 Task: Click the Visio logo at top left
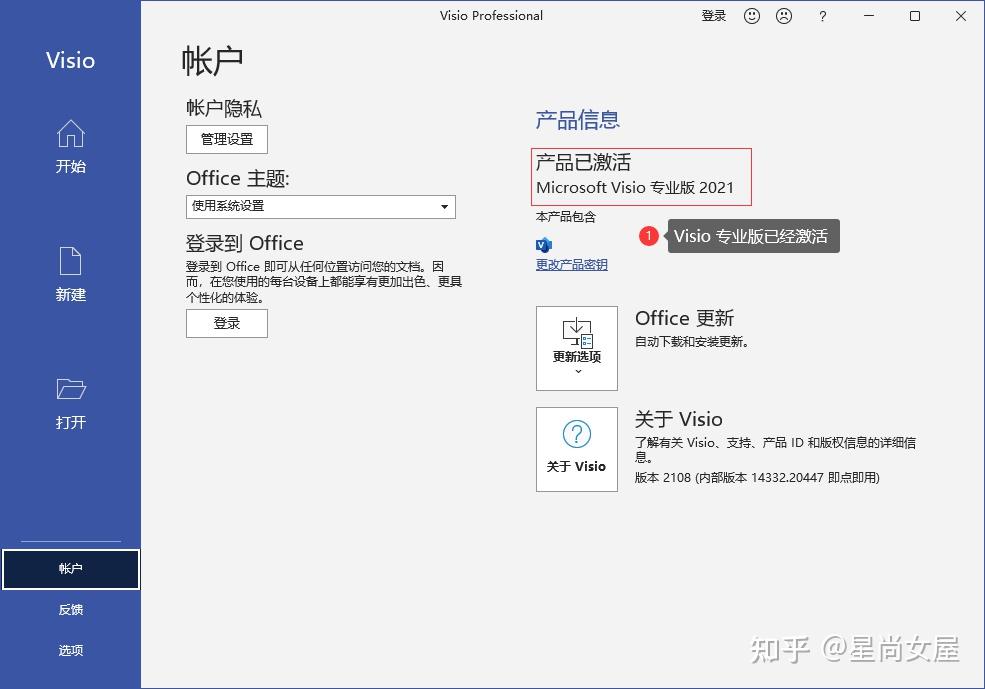click(69, 60)
